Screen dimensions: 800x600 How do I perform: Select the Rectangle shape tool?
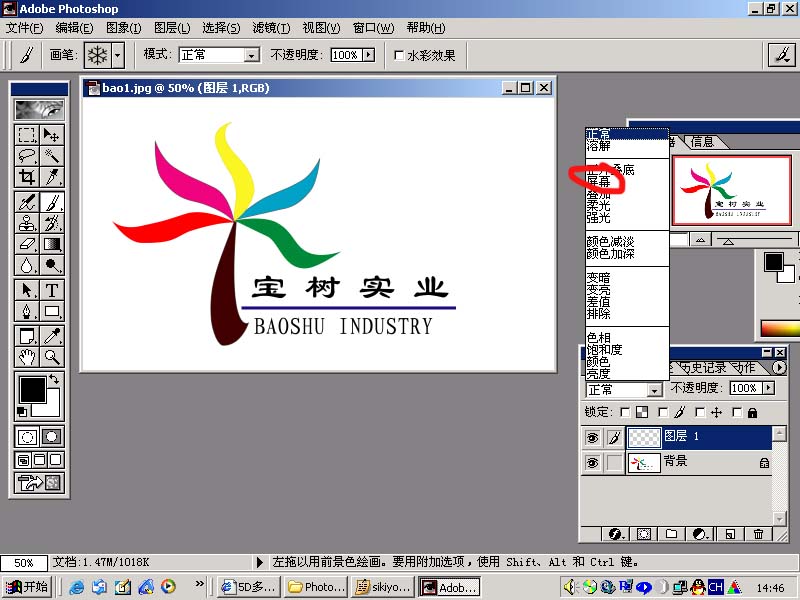pyautogui.click(x=52, y=311)
